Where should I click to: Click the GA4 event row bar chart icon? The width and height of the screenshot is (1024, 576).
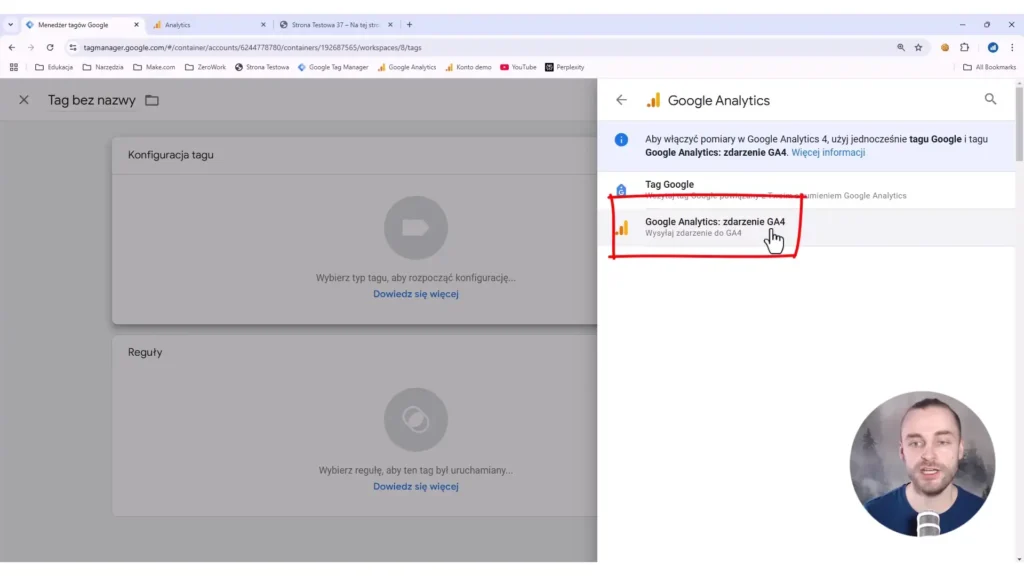(x=622, y=227)
